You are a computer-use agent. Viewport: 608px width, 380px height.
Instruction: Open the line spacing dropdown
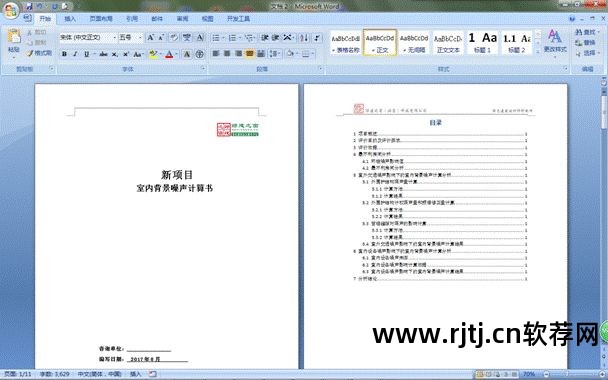click(275, 54)
